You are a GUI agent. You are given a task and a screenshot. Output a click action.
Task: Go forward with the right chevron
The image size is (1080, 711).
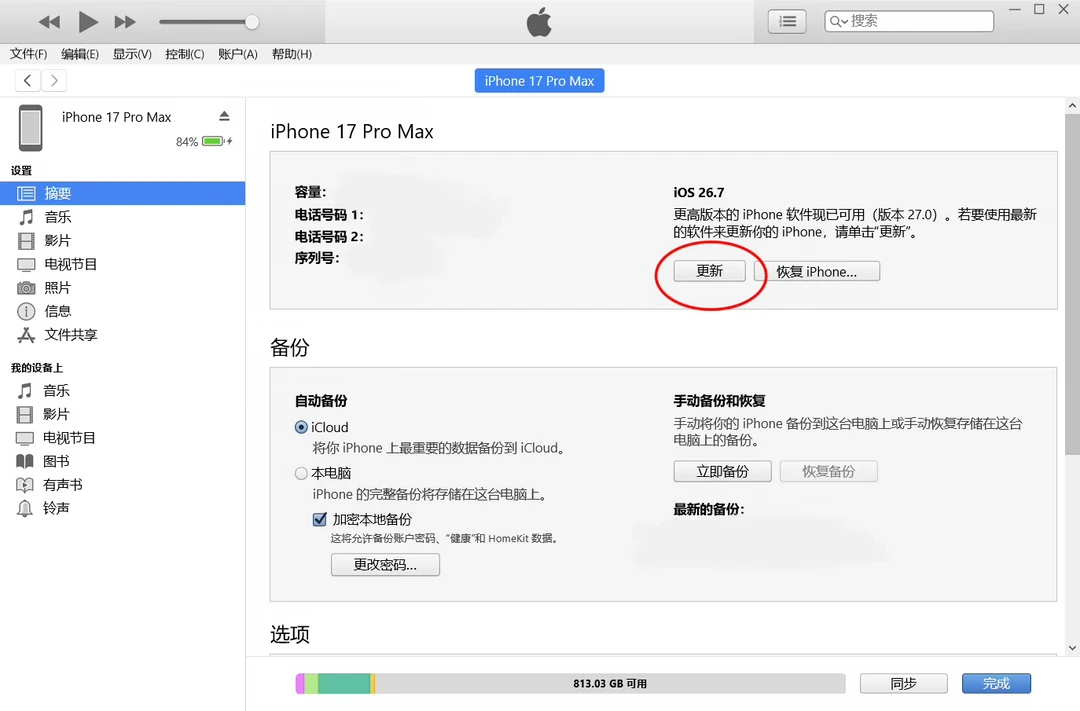(54, 81)
